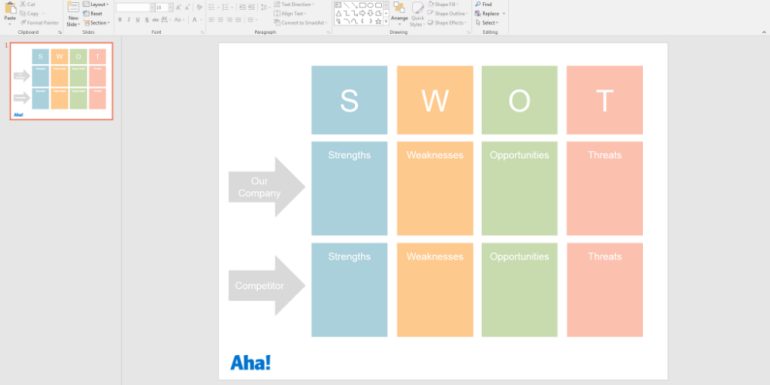770x385 pixels.
Task: Click the Copy command
Action: (x=29, y=14)
